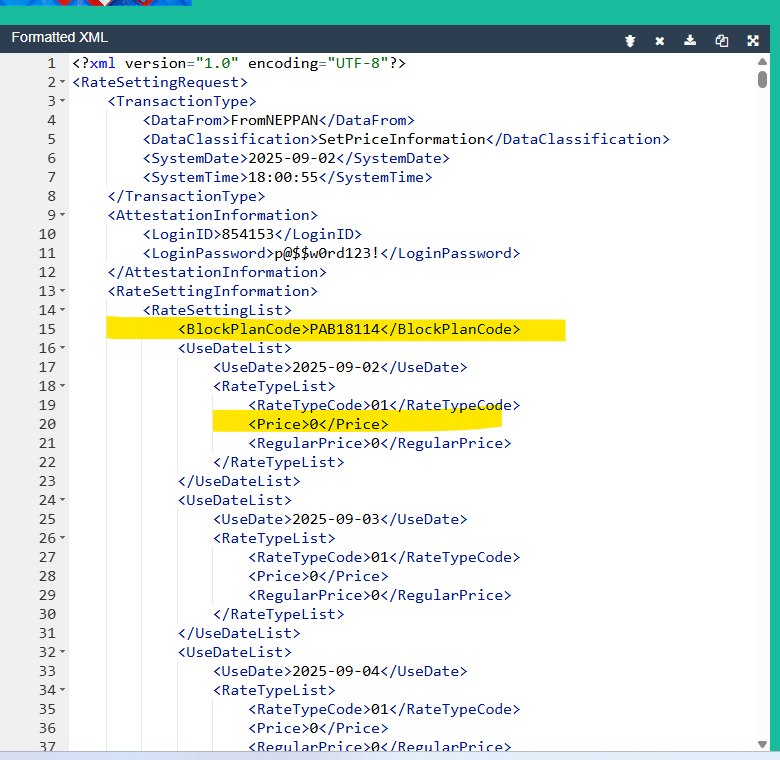The height and width of the screenshot is (760, 780).
Task: Fold the RateTypeList node on line 26
Action: [x=62, y=539]
